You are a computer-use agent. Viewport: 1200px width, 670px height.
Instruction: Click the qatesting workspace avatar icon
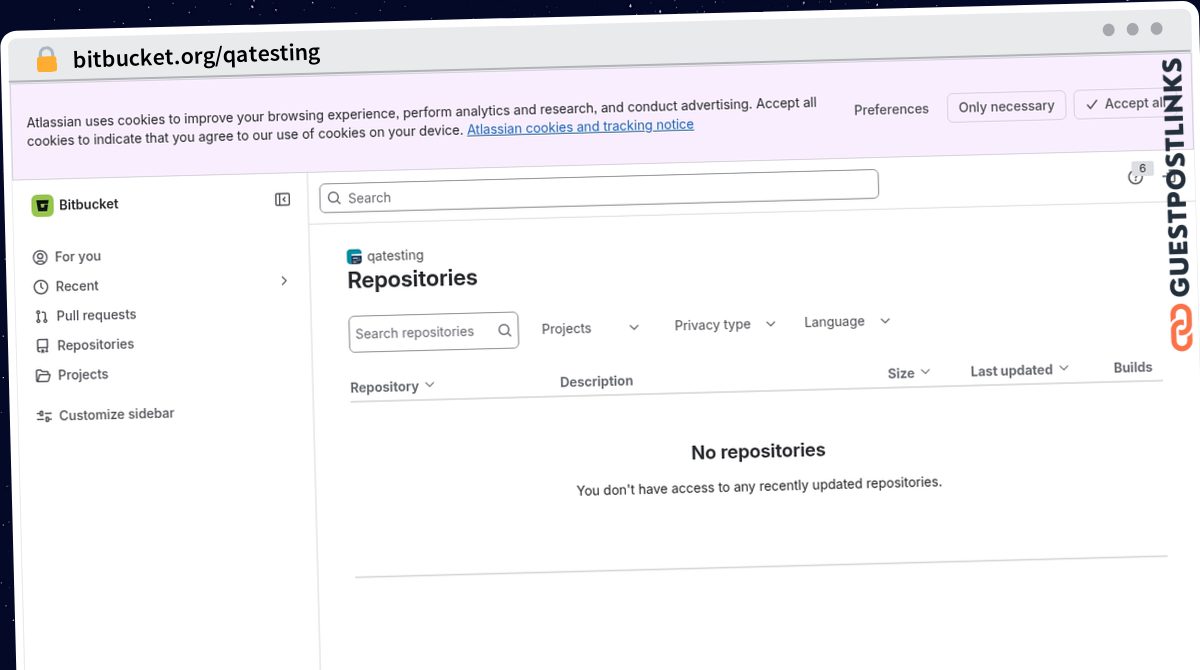(x=354, y=257)
